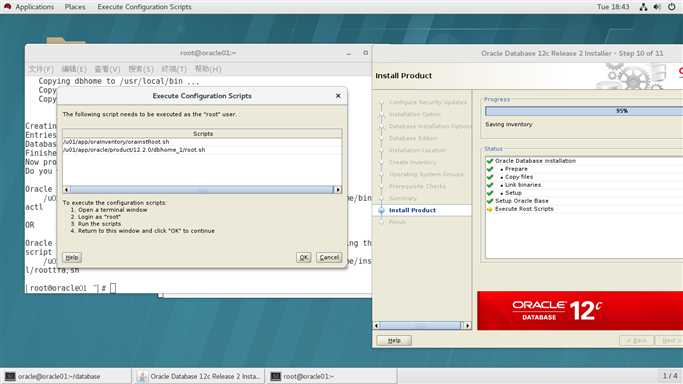Select the orainstRoot.sh script row
Viewport: 683px width, 384px height.
[x=202, y=141]
